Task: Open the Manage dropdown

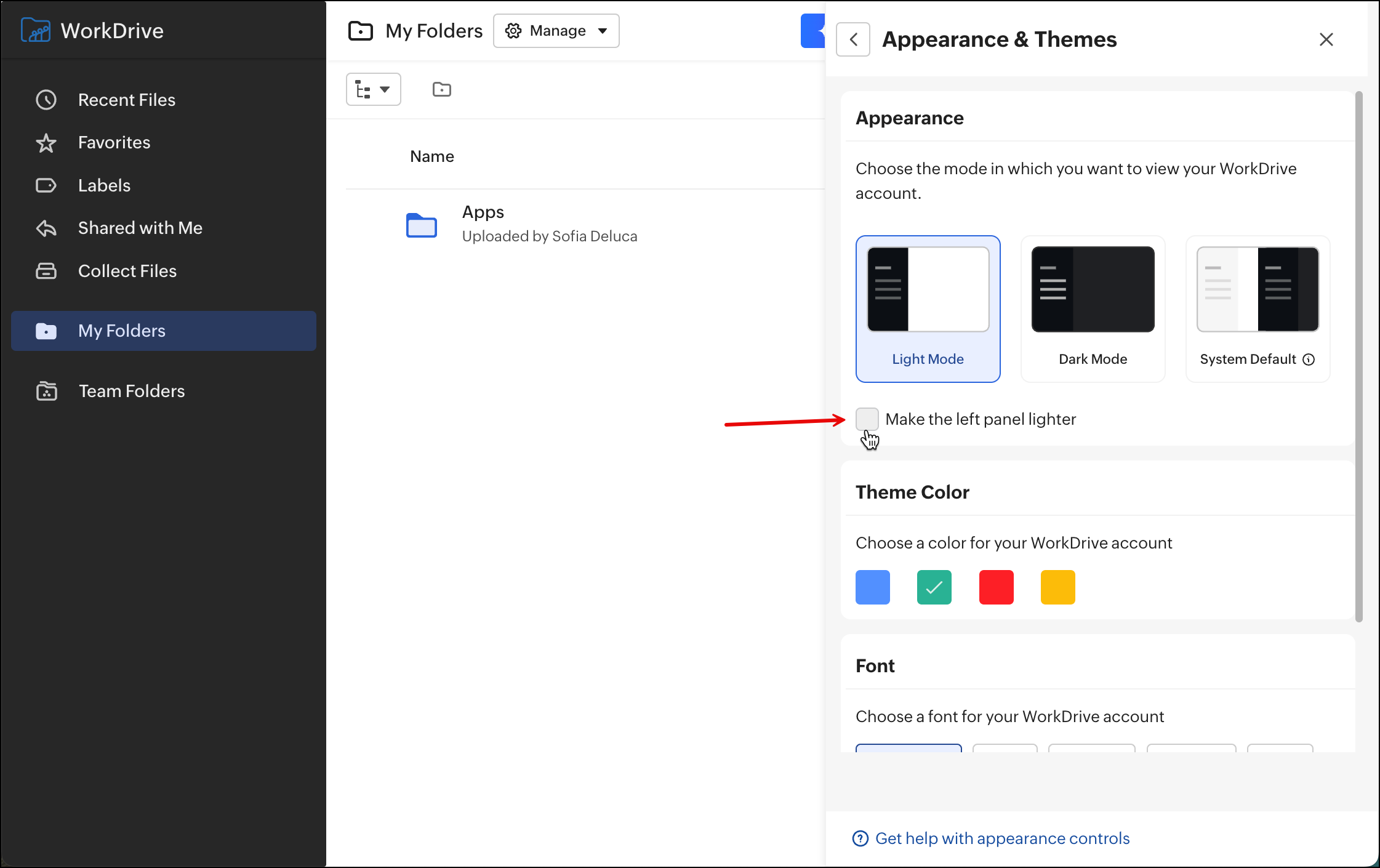Action: tap(556, 31)
